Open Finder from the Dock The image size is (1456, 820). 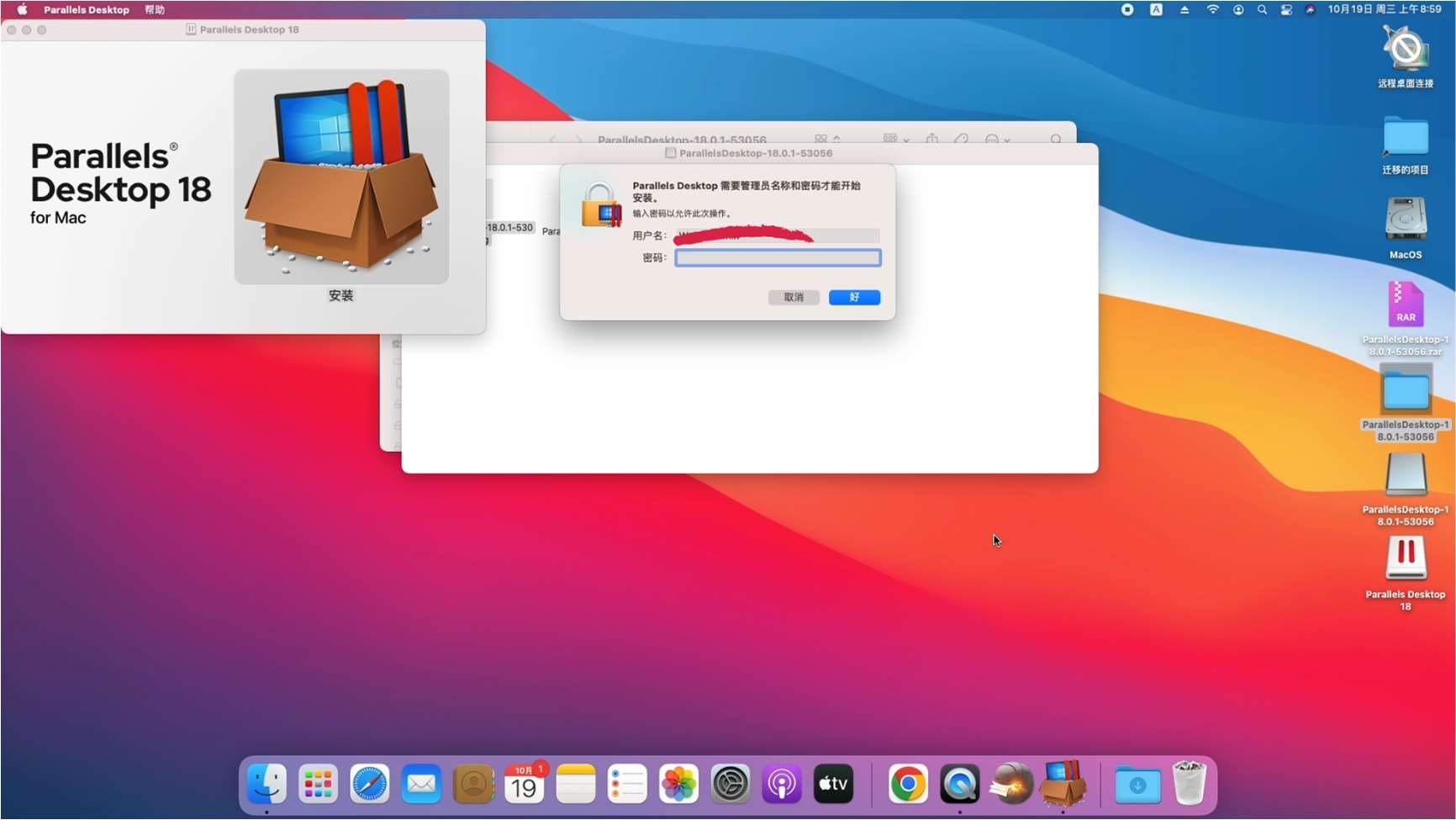[266, 785]
